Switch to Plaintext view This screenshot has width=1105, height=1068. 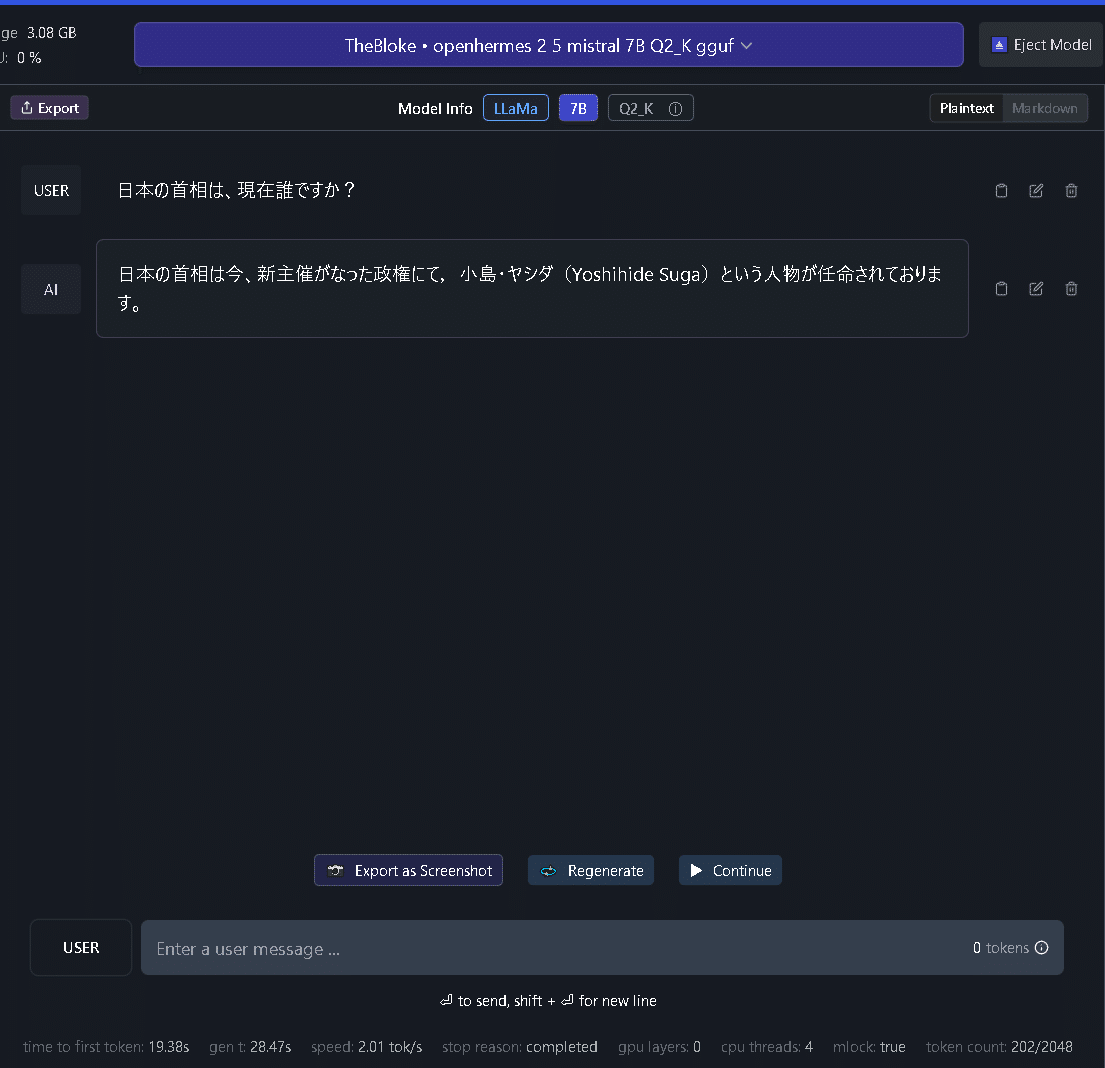(966, 109)
